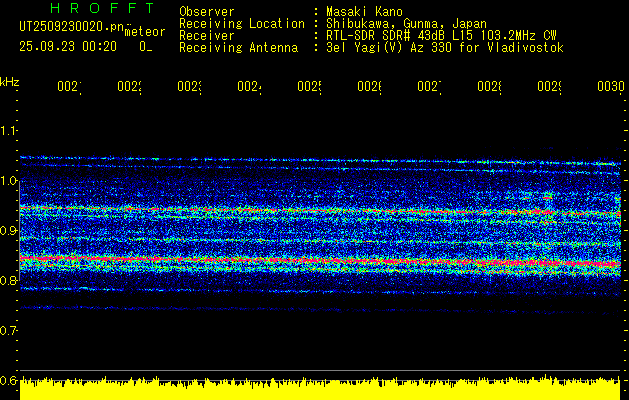Click the 0024 time marker
This screenshot has height=400, width=629.
click(249, 87)
